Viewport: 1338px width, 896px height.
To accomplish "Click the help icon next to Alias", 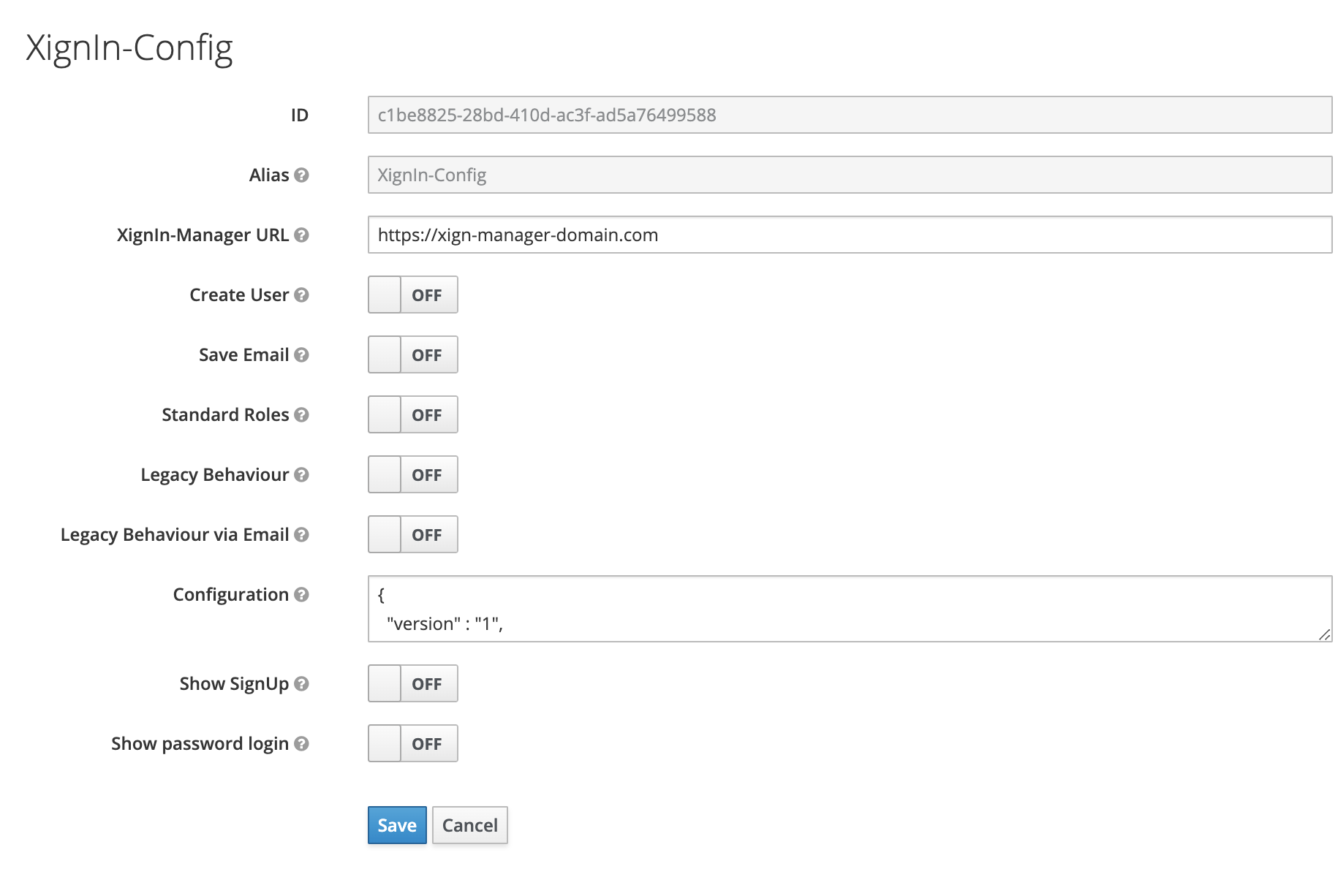I will [x=301, y=175].
